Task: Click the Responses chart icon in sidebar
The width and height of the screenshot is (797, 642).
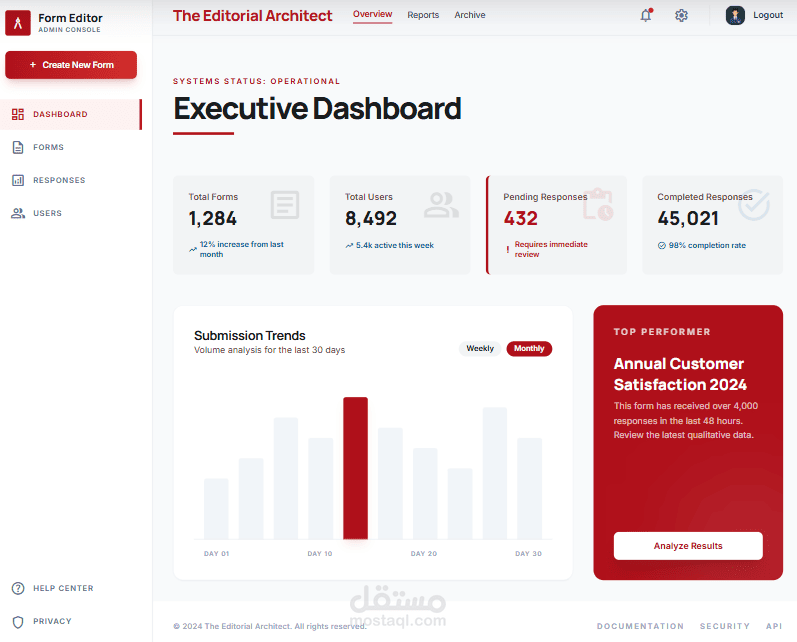Action: 18,180
